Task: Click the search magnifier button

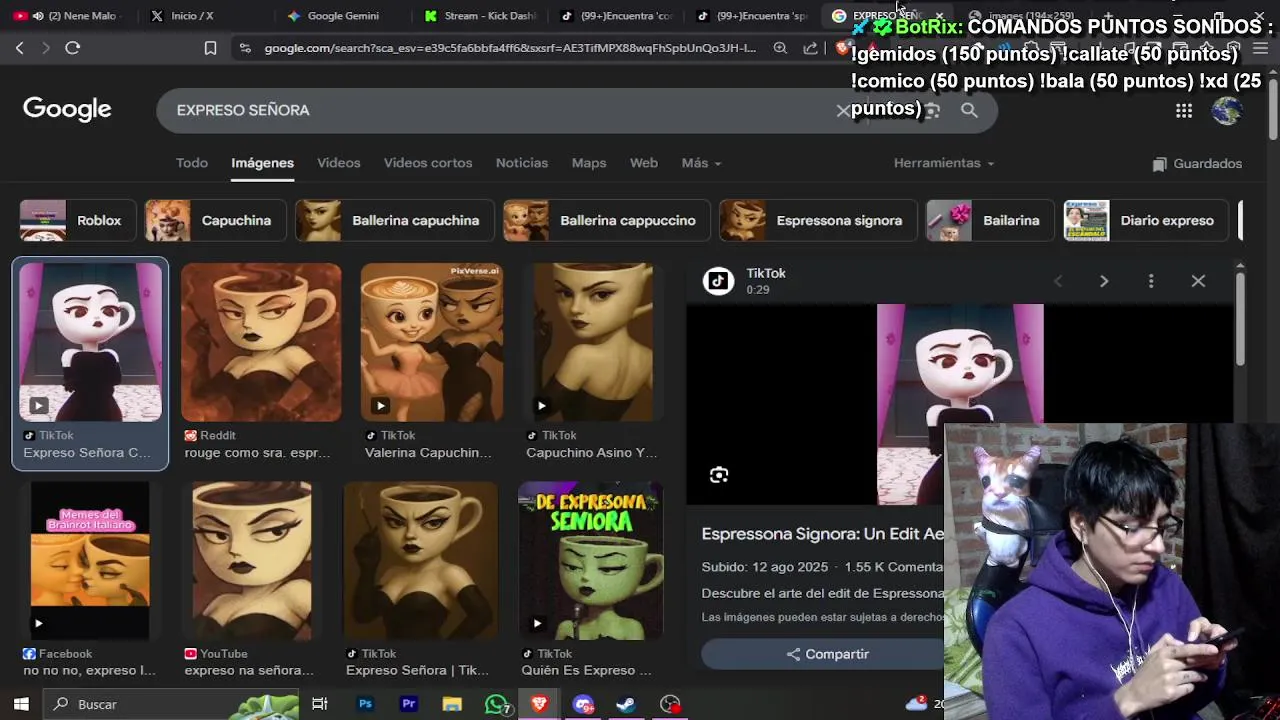Action: point(969,110)
